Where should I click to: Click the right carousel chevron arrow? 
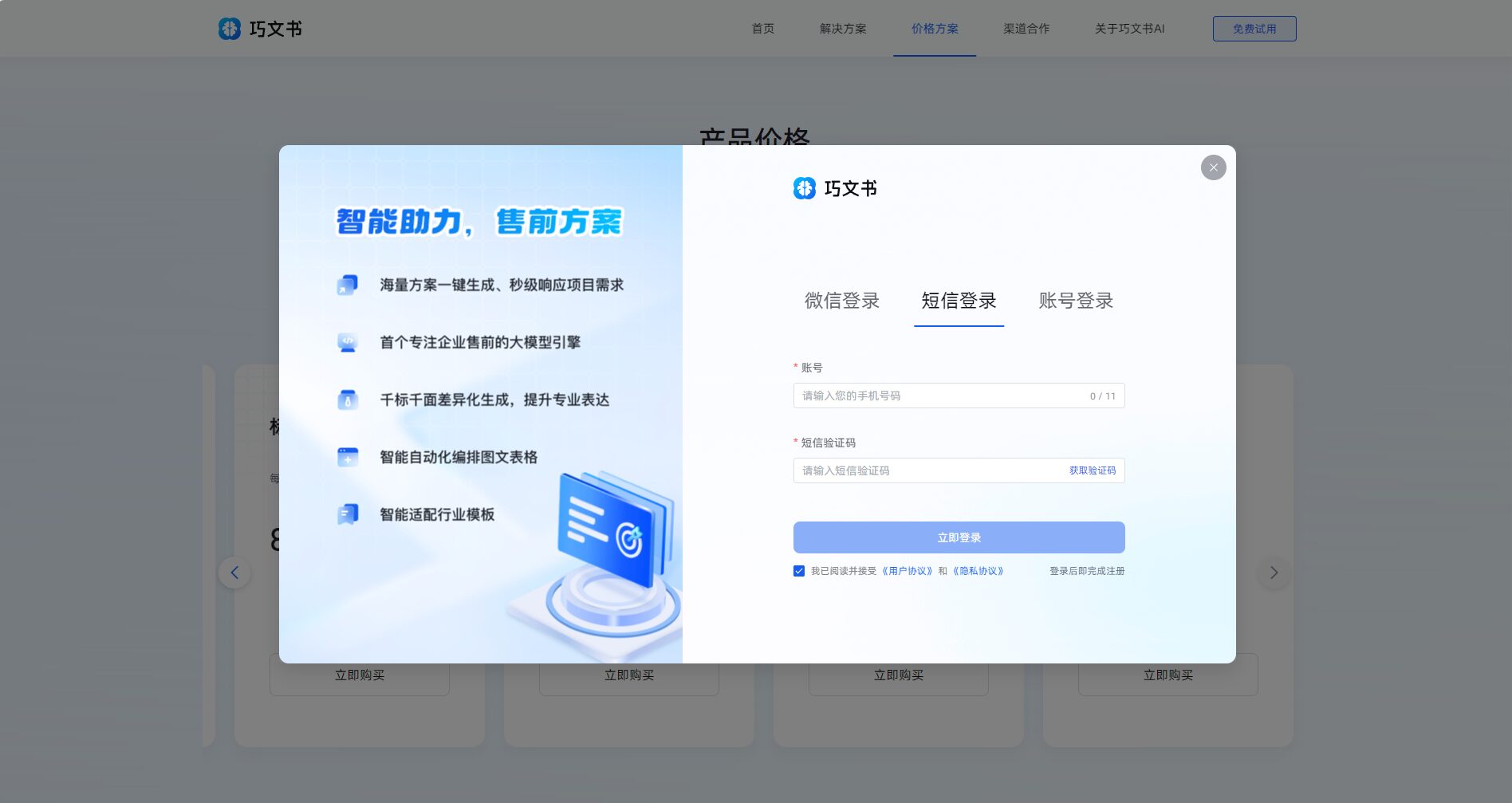pos(1274,573)
